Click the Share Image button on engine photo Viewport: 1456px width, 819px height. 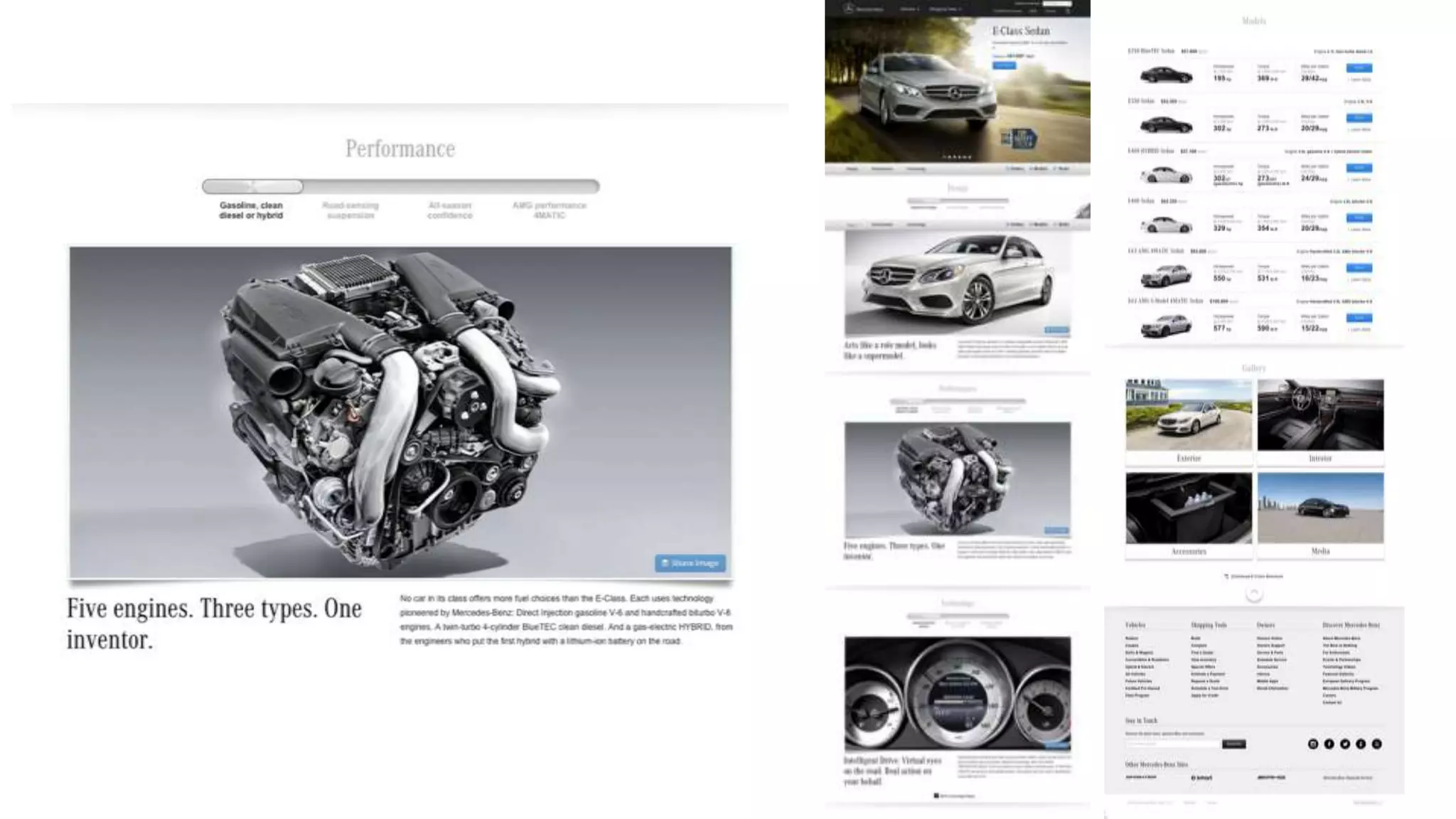[x=690, y=563]
